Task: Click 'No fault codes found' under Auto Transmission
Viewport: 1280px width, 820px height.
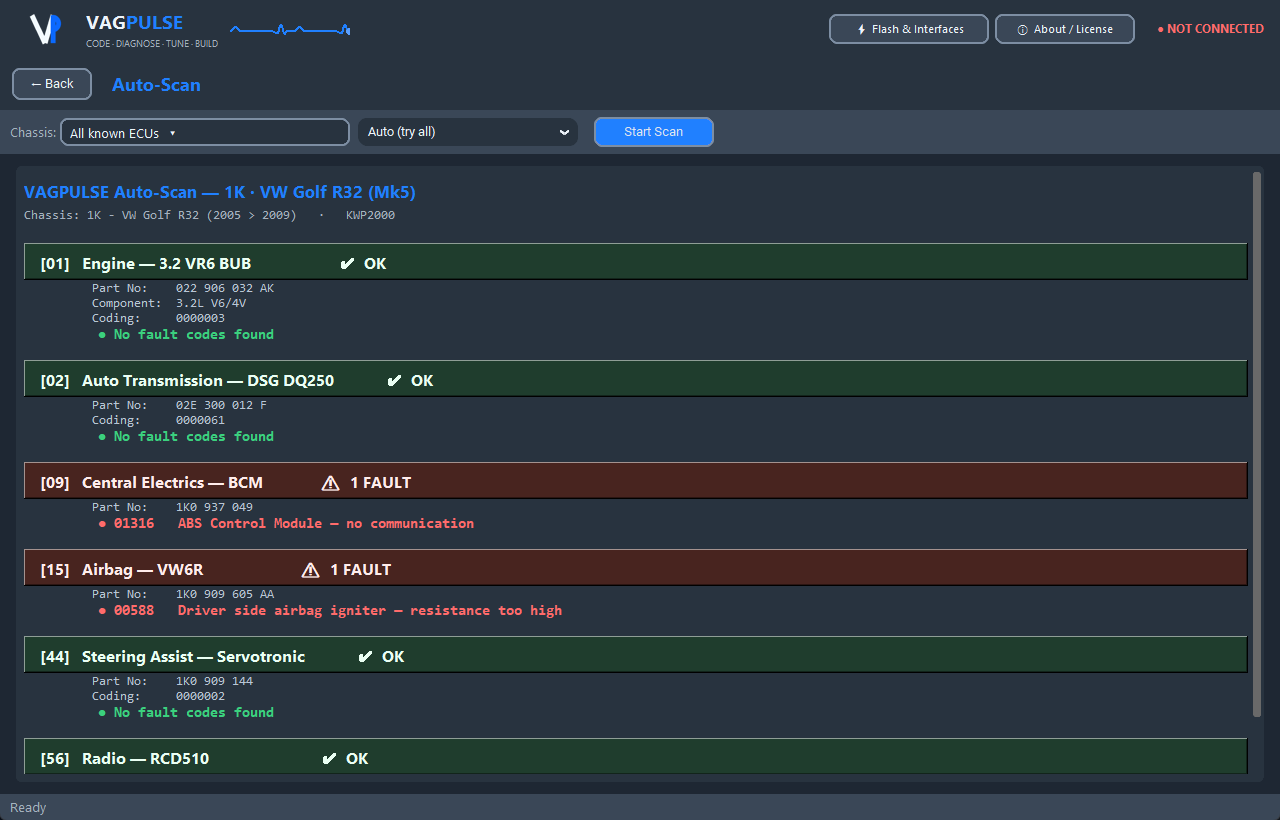Action: pos(186,436)
